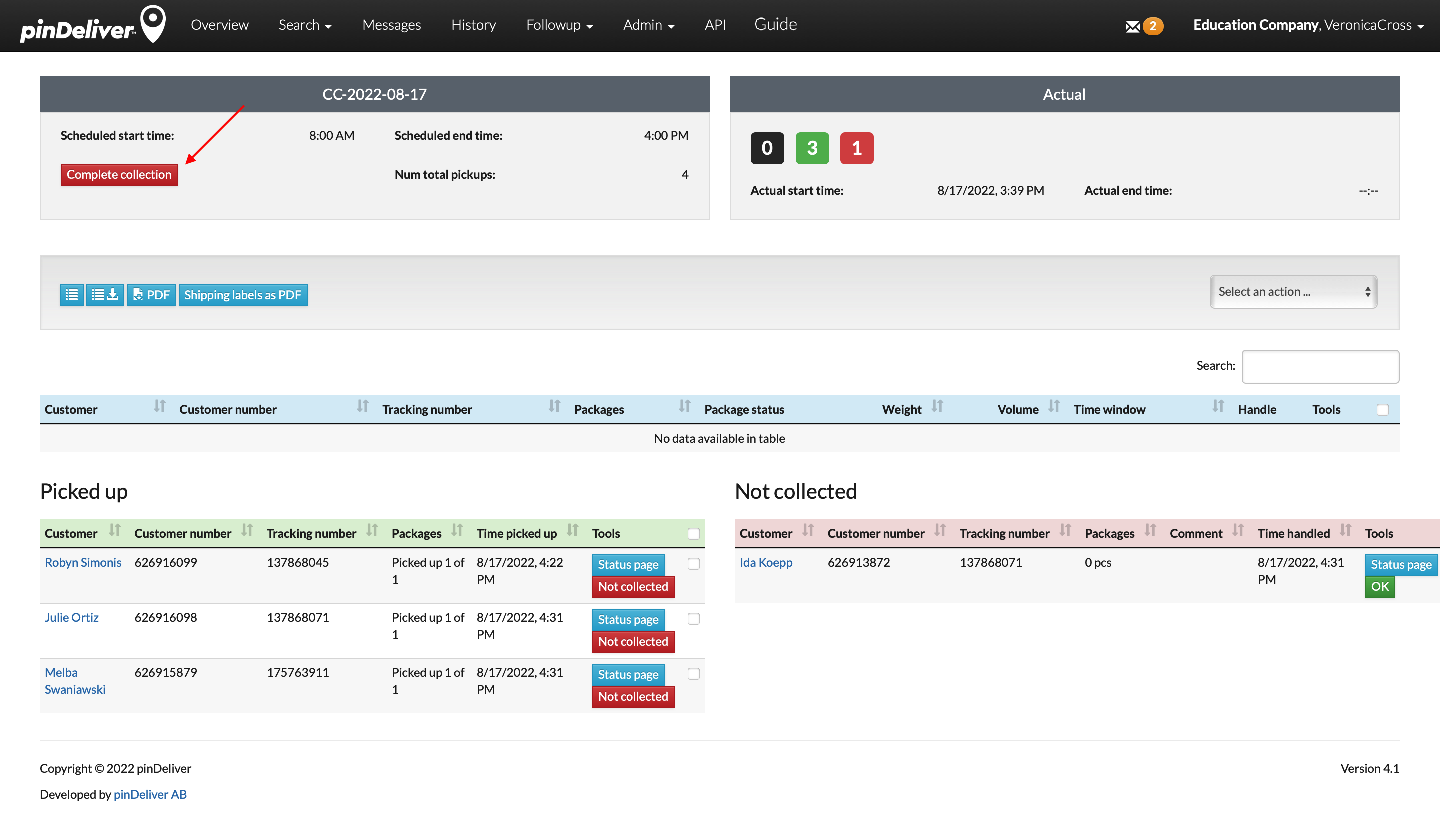
Task: Go to Overview in the navbar
Action: (x=220, y=25)
